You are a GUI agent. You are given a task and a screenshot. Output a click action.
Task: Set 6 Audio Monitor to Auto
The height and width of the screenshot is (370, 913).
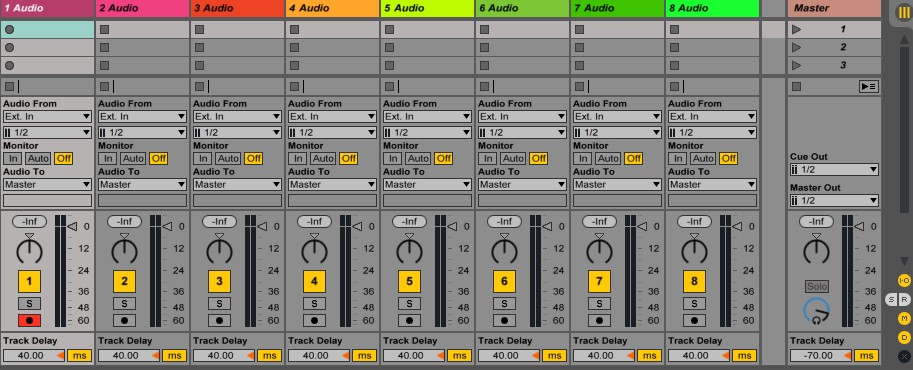pyautogui.click(x=513, y=158)
